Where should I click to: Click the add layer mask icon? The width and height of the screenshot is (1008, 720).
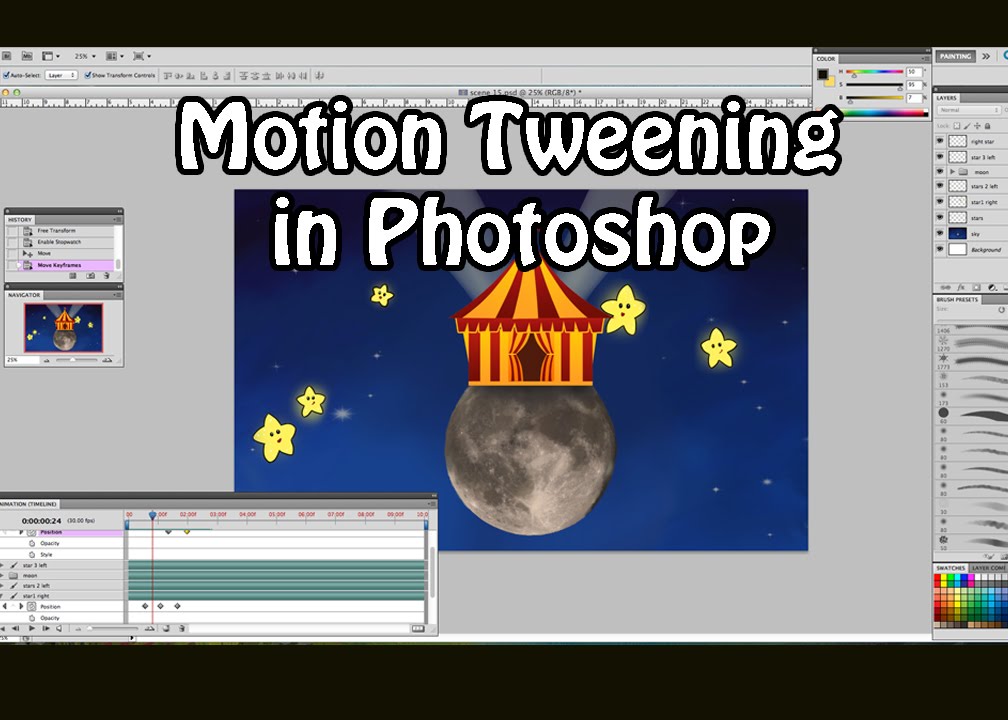976,287
